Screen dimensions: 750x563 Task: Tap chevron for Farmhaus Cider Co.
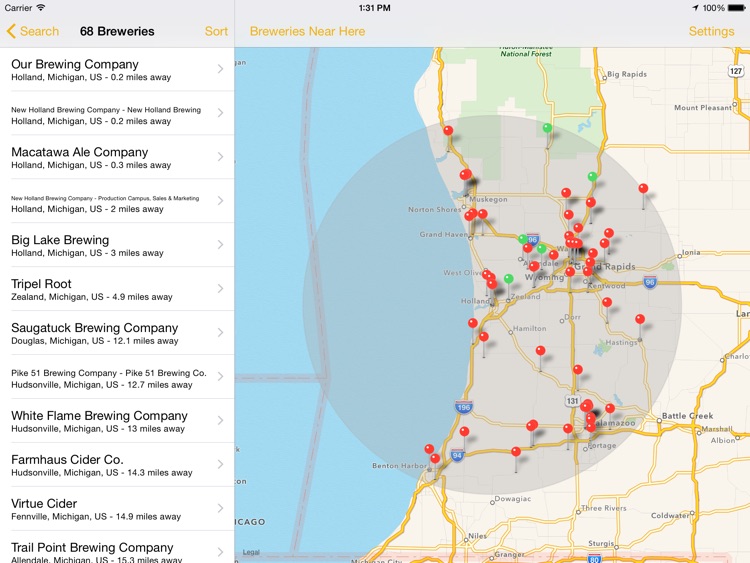tap(221, 464)
